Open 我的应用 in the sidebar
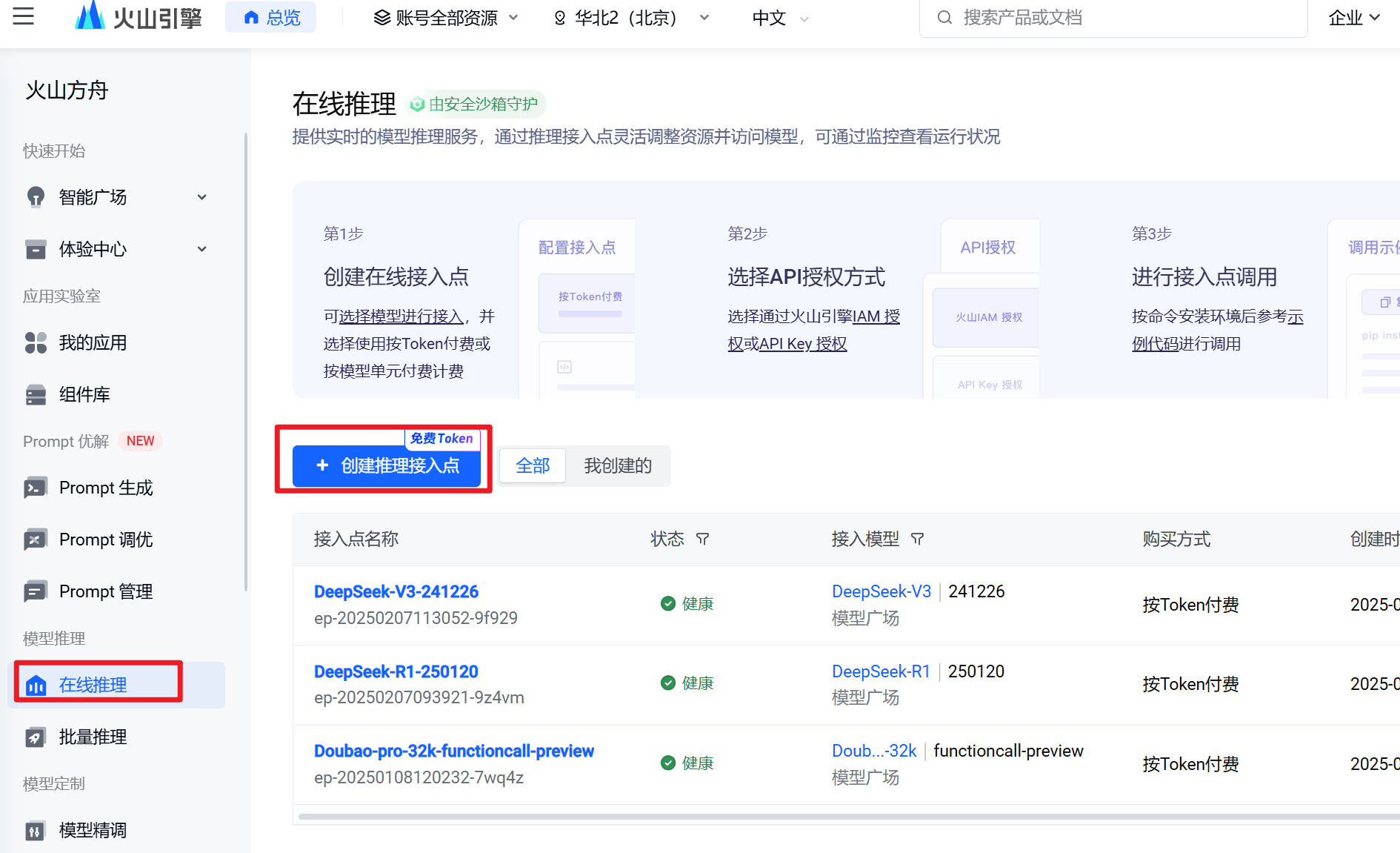Screen dimensions: 1400x853 point(93,342)
